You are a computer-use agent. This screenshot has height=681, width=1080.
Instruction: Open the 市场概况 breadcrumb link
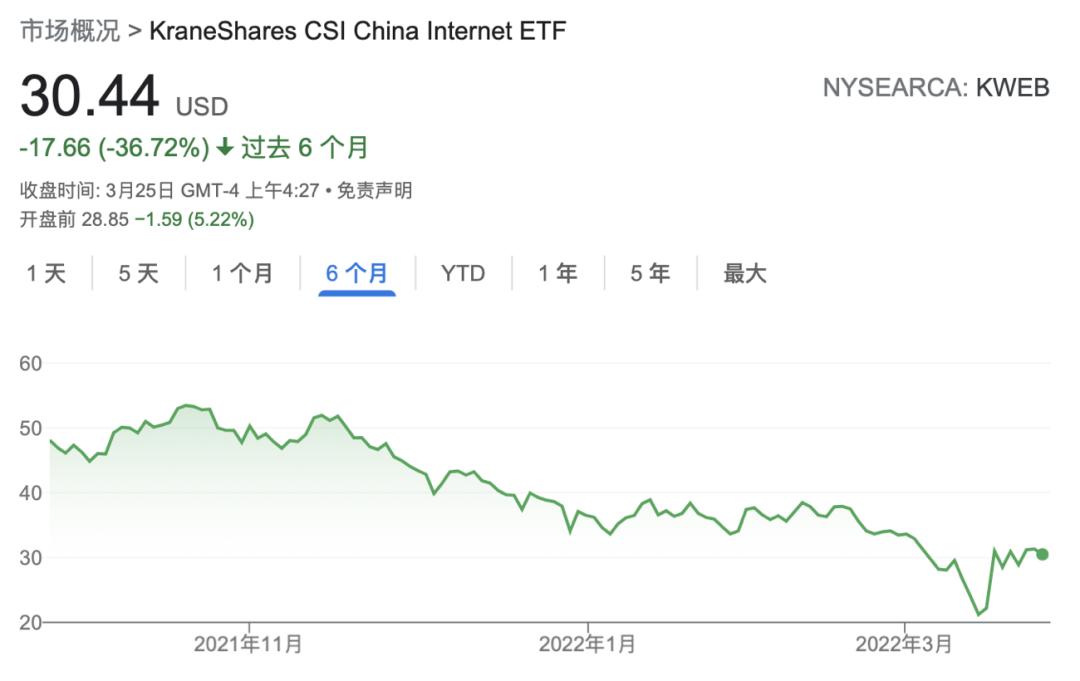point(70,31)
